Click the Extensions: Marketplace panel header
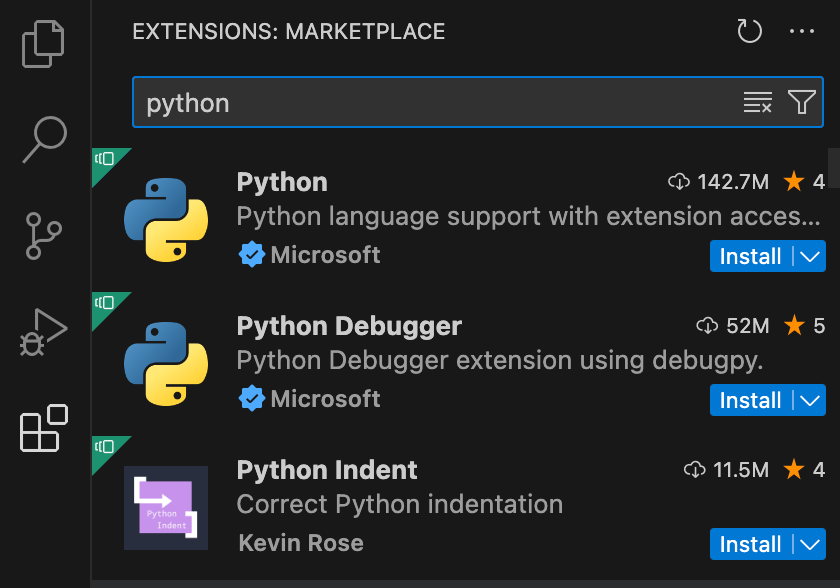 pos(289,32)
